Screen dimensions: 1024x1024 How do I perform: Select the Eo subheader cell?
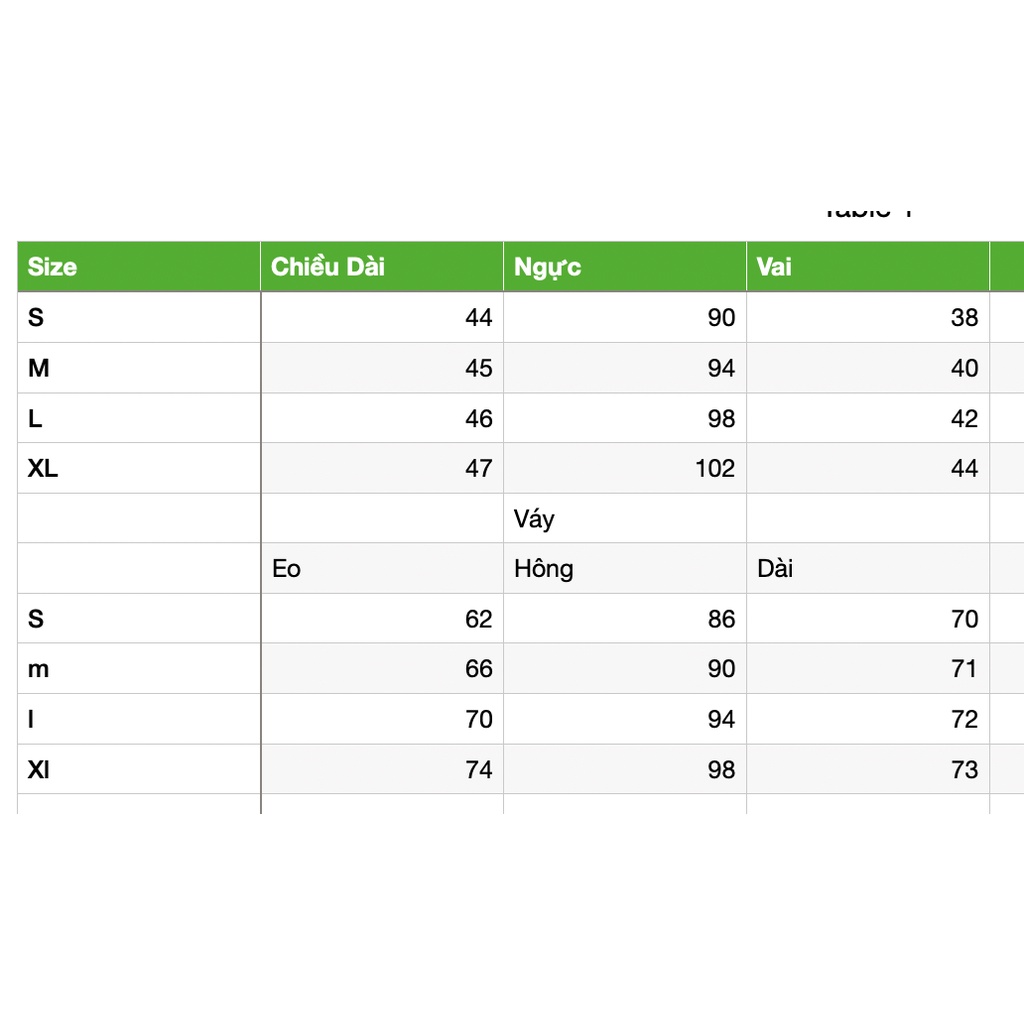[x=382, y=568]
